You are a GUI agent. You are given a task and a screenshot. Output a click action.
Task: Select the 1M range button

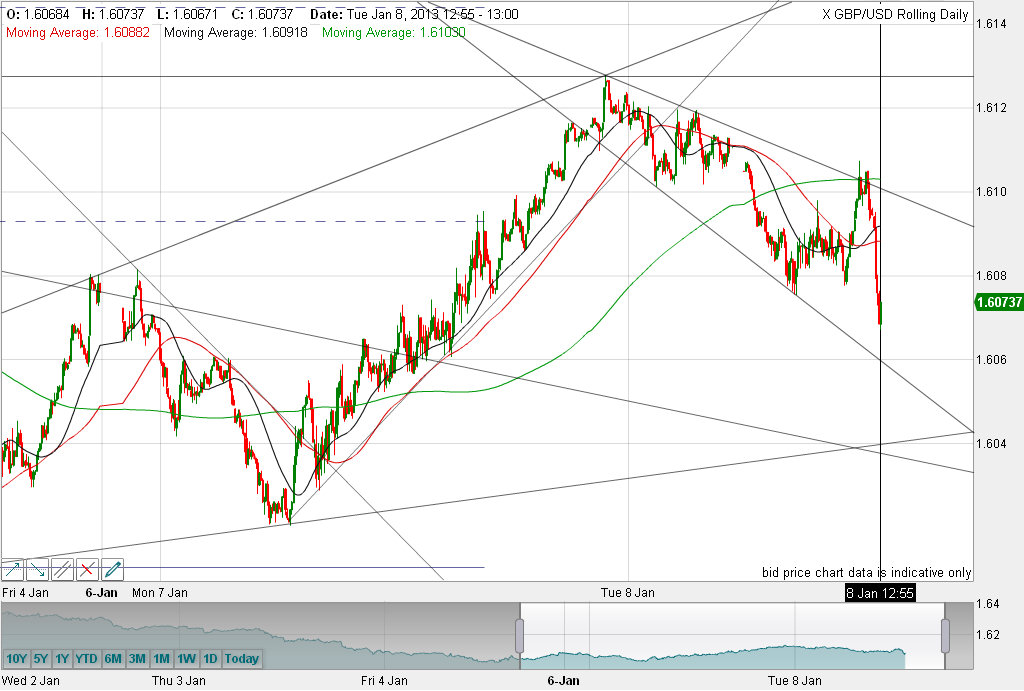[161, 658]
